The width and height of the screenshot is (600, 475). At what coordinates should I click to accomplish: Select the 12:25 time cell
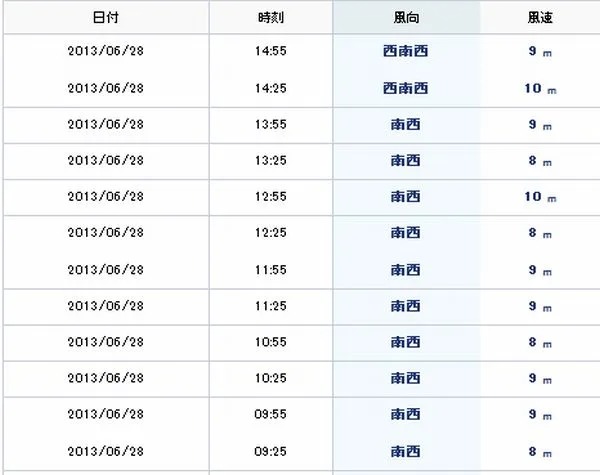(271, 233)
